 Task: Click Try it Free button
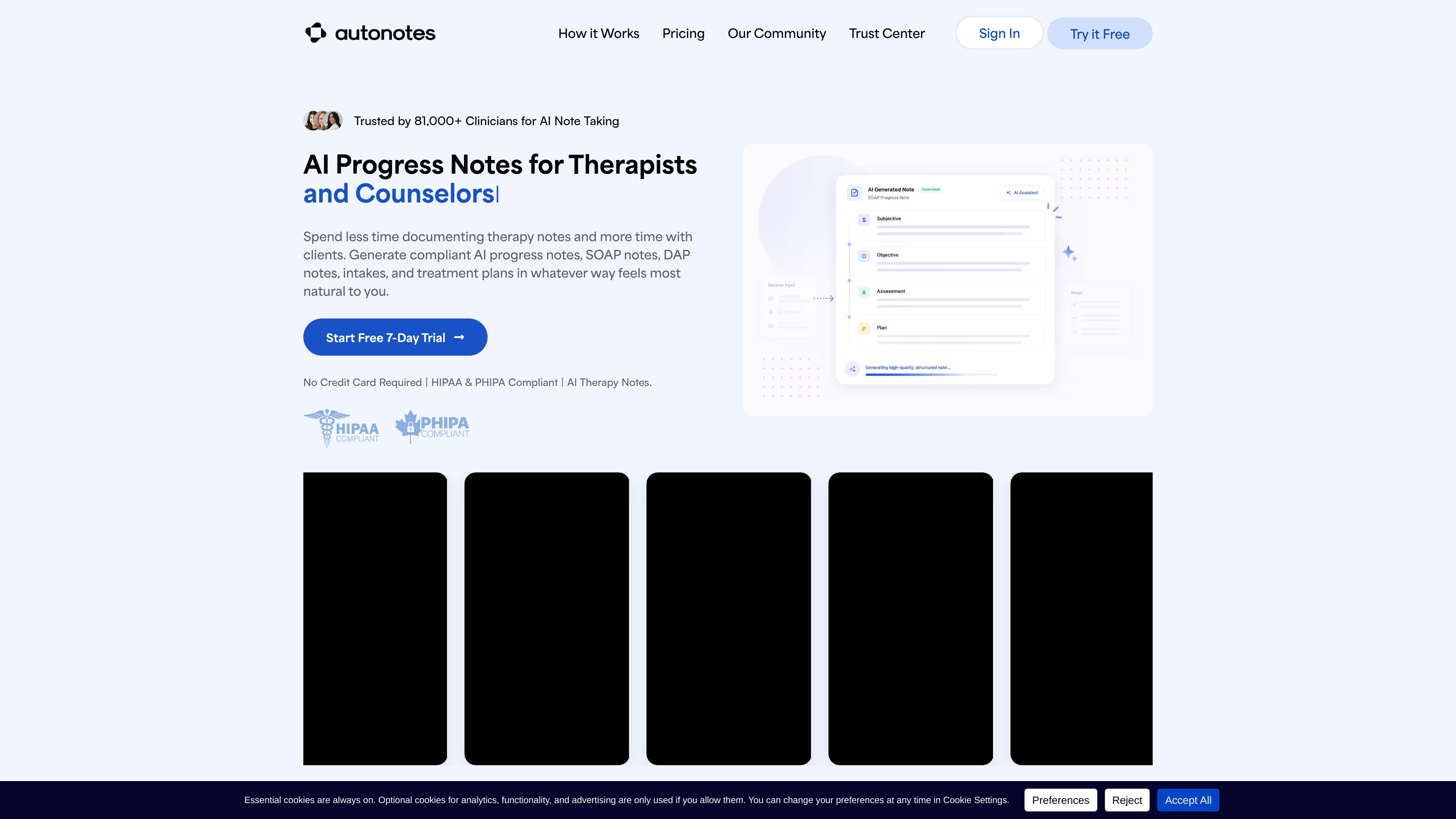click(1099, 33)
